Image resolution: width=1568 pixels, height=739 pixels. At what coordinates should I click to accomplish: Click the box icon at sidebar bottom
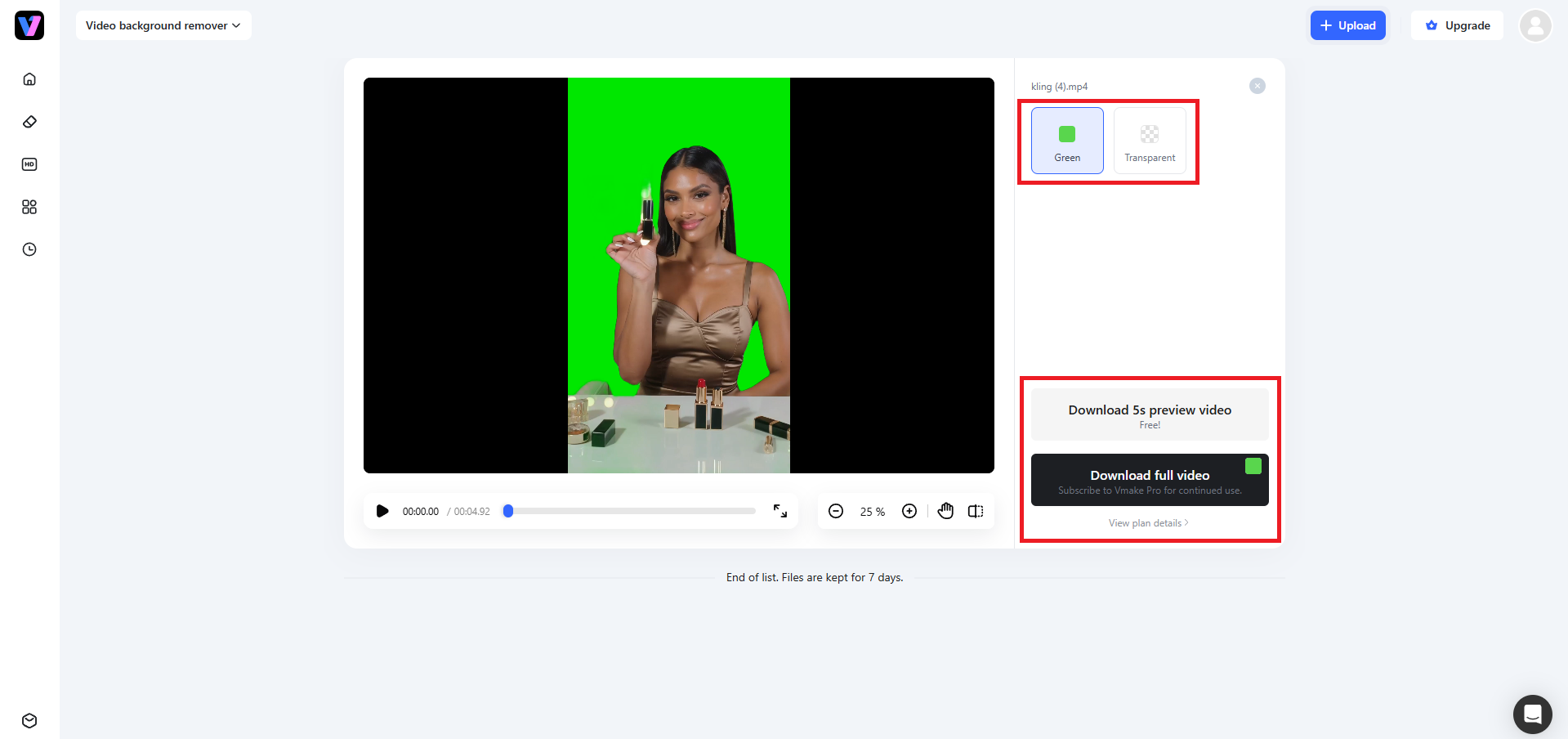(29, 720)
